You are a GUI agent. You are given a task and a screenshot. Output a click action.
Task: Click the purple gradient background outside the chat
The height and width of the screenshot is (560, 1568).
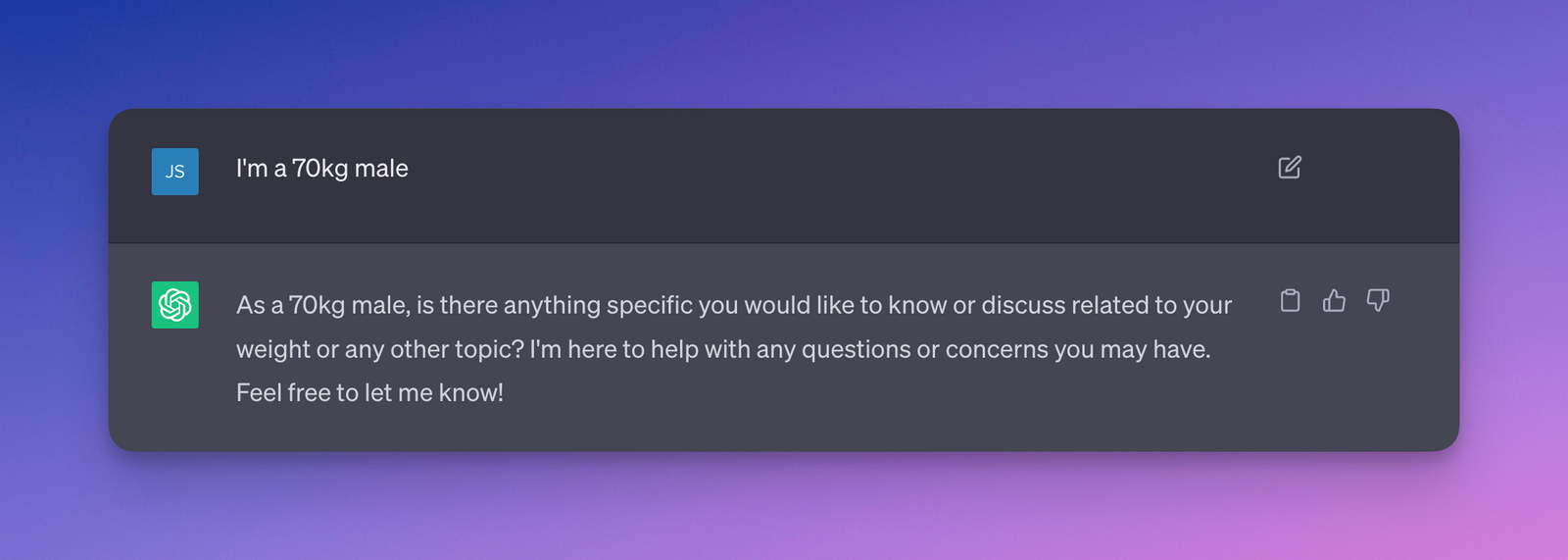click(x=784, y=510)
